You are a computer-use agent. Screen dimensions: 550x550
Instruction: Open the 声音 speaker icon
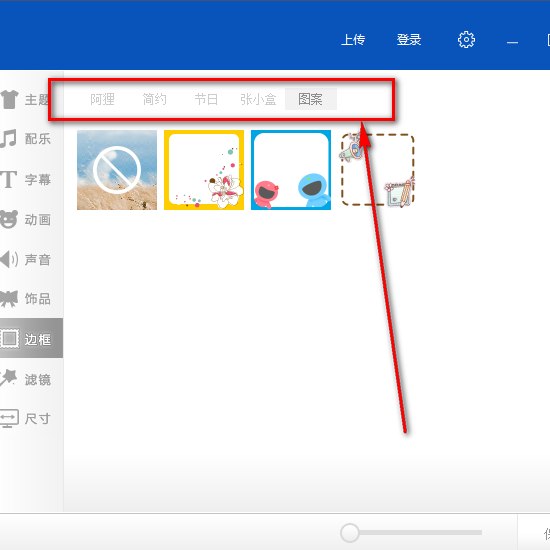coord(9,260)
